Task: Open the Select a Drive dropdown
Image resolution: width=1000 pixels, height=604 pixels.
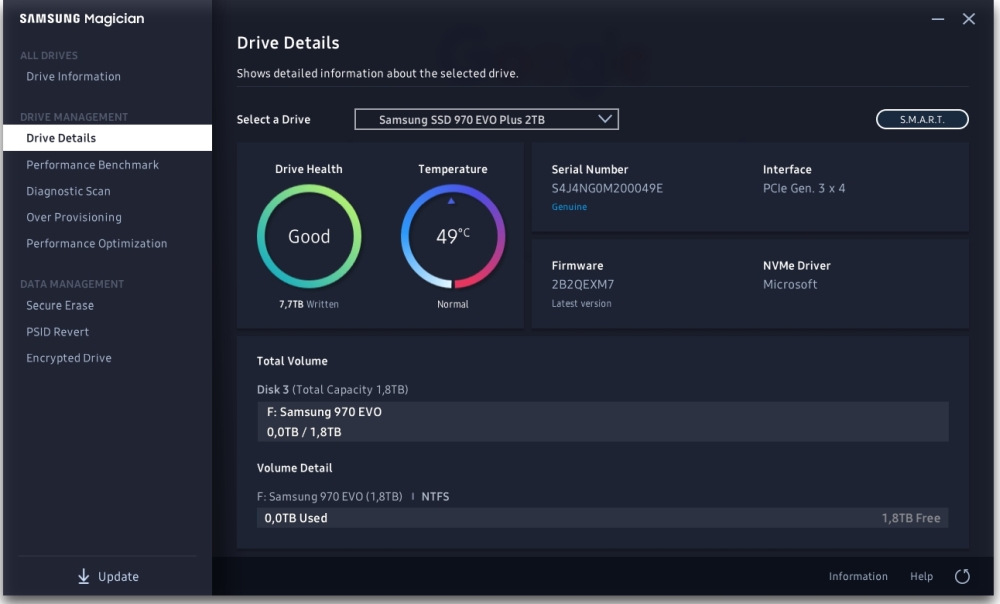Action: point(486,120)
